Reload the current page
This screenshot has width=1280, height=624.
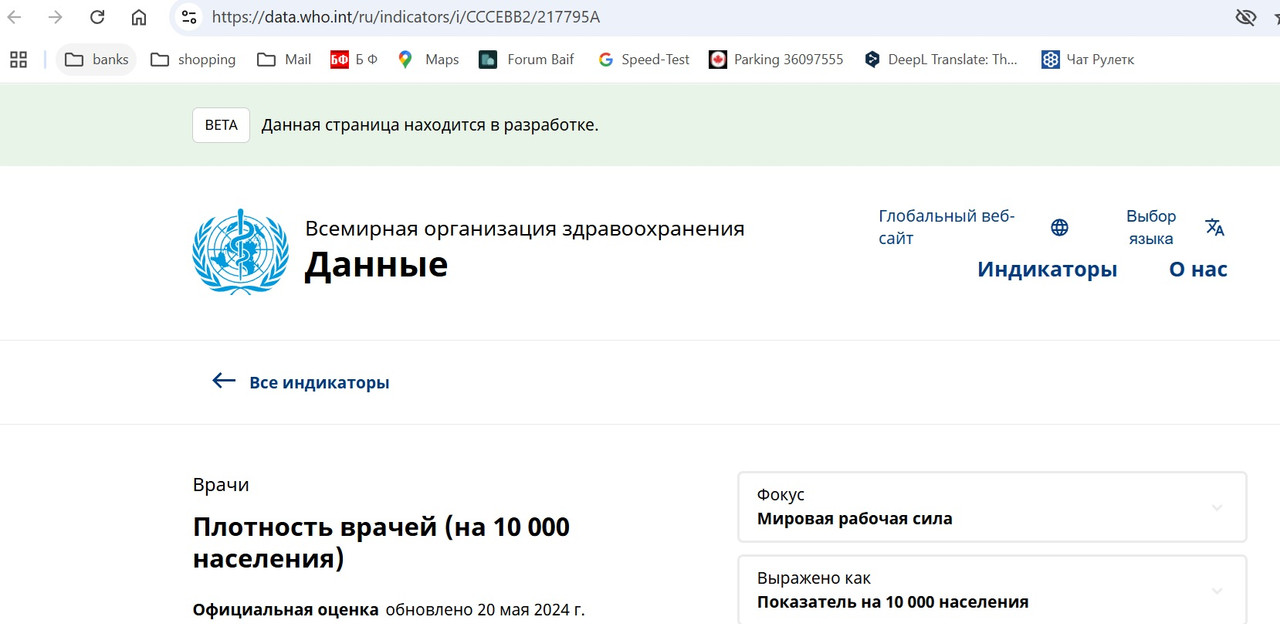point(97,17)
